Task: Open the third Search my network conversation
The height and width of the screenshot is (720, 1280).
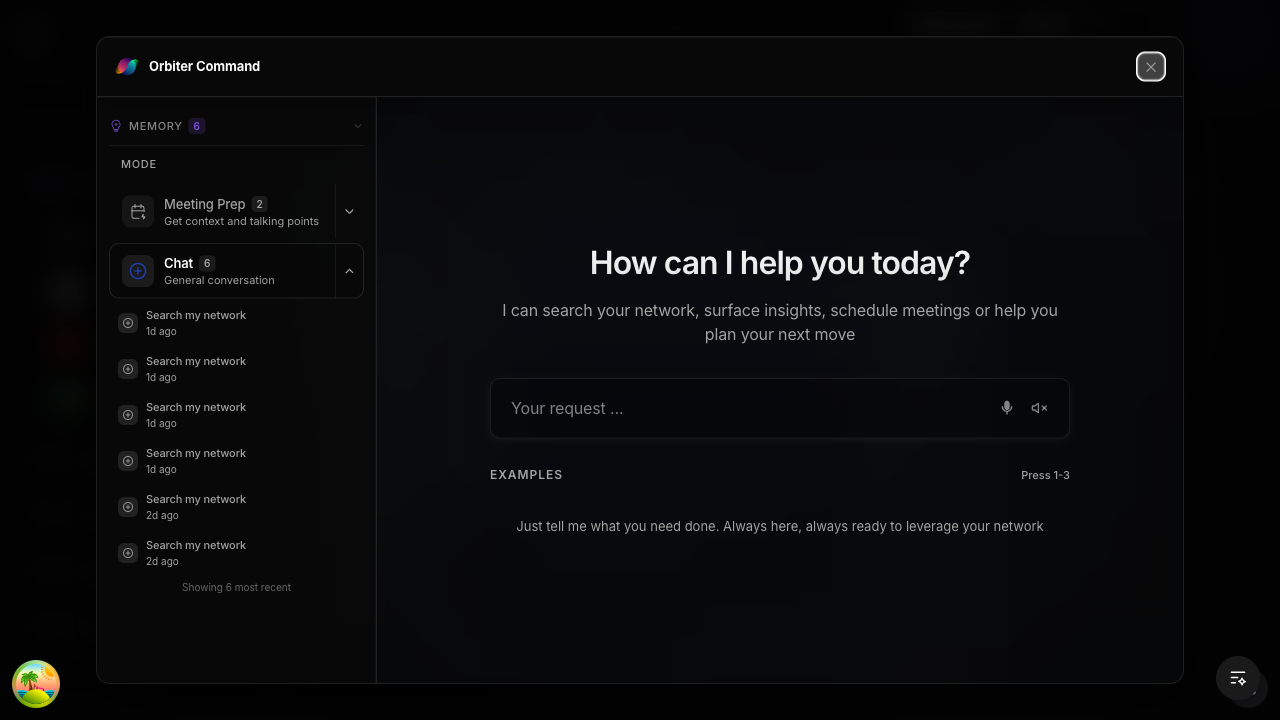Action: [x=196, y=415]
